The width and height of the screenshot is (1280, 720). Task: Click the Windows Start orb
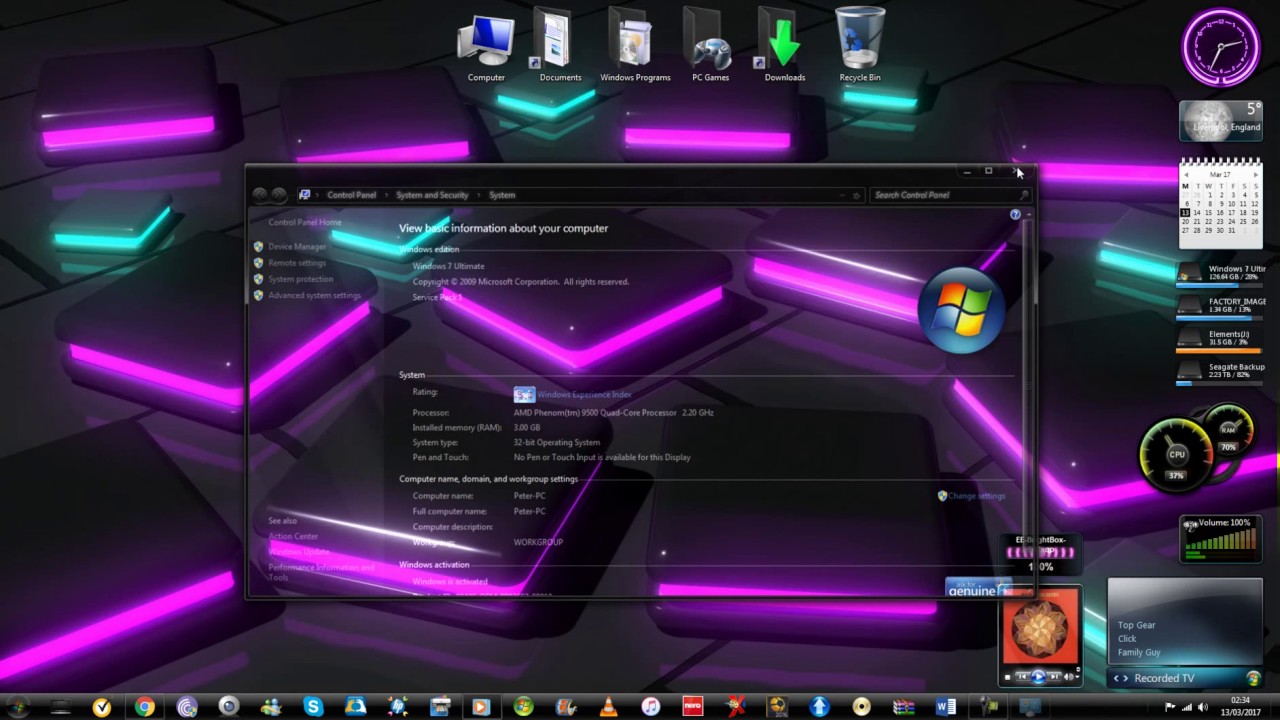coord(18,707)
